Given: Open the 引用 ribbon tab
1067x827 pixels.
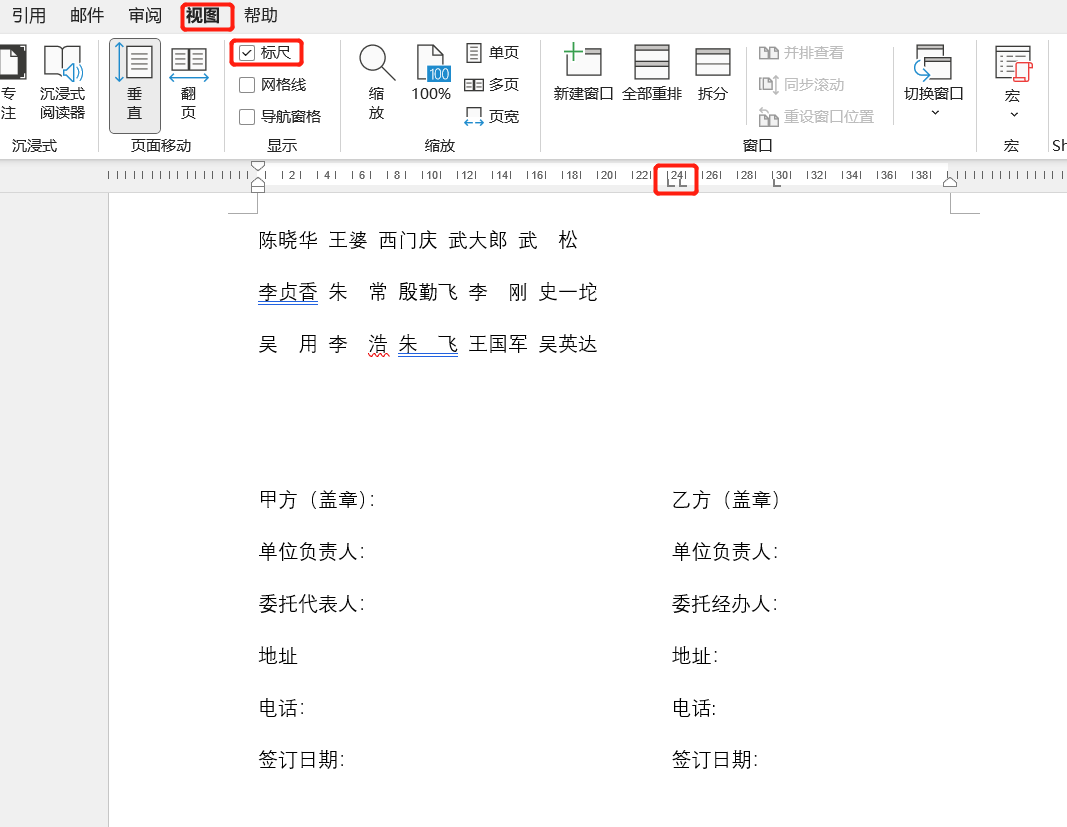Looking at the screenshot, I should pos(29,15).
